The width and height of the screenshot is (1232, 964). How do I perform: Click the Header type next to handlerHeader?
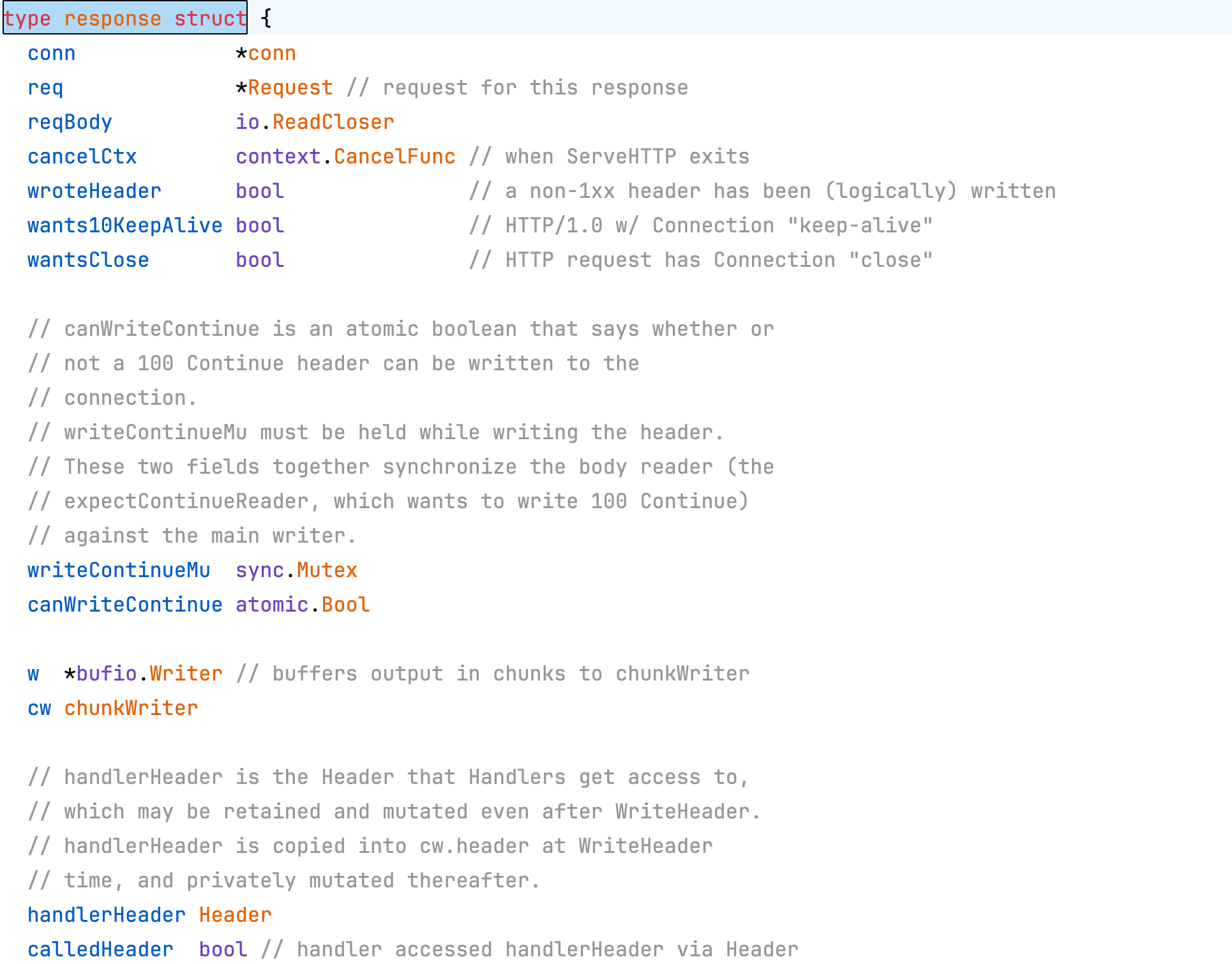235,915
